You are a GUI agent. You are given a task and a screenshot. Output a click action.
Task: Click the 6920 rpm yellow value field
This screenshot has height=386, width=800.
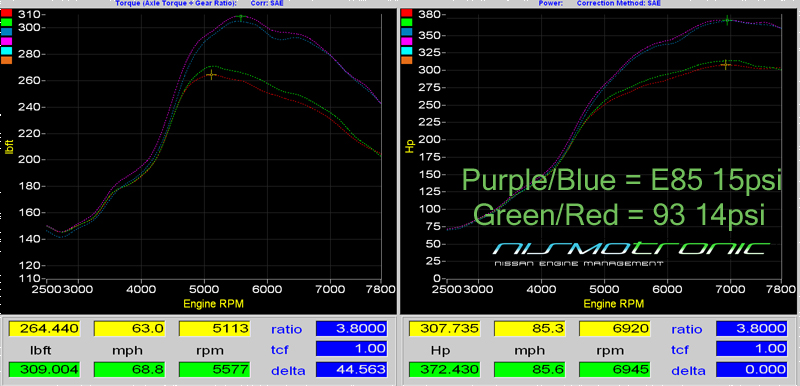pyautogui.click(x=615, y=329)
